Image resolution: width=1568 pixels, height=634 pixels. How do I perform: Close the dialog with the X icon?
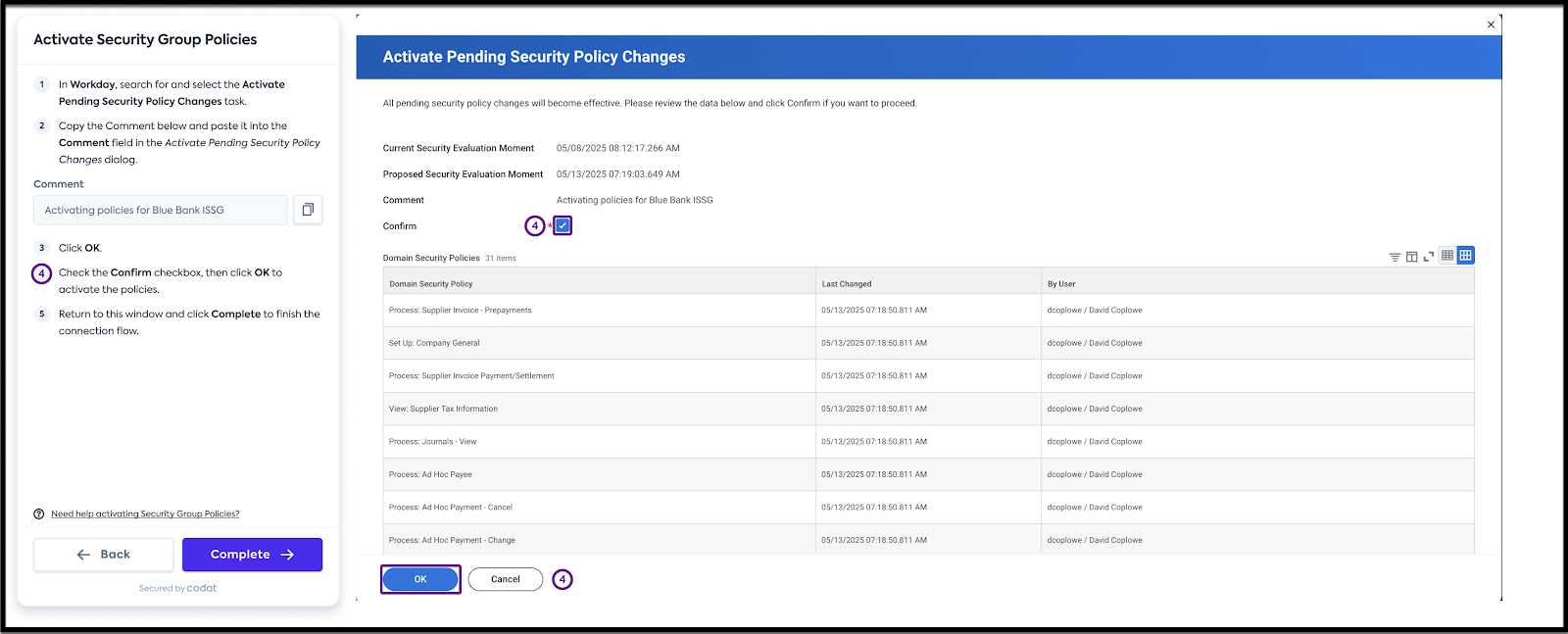coord(1491,24)
